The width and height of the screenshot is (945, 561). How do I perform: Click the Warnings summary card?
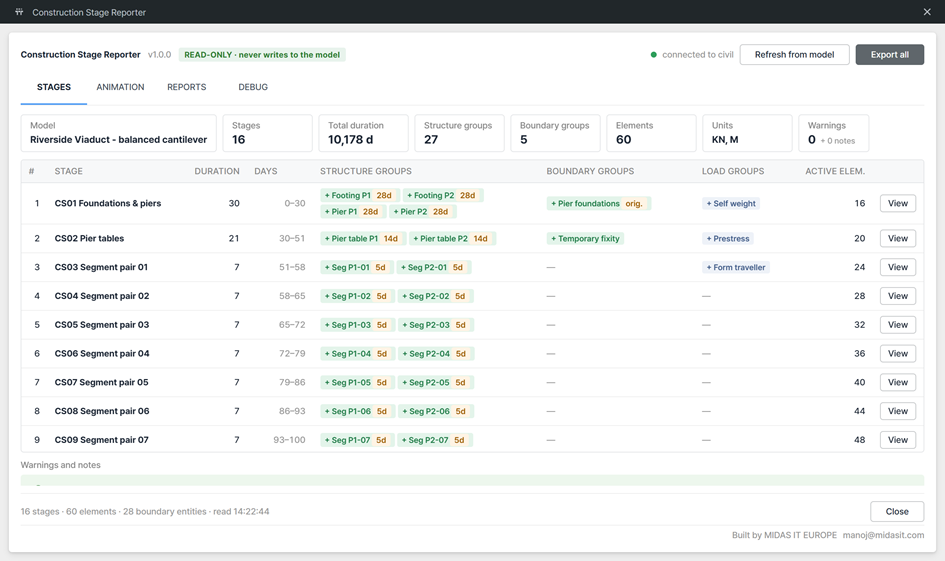coord(834,133)
